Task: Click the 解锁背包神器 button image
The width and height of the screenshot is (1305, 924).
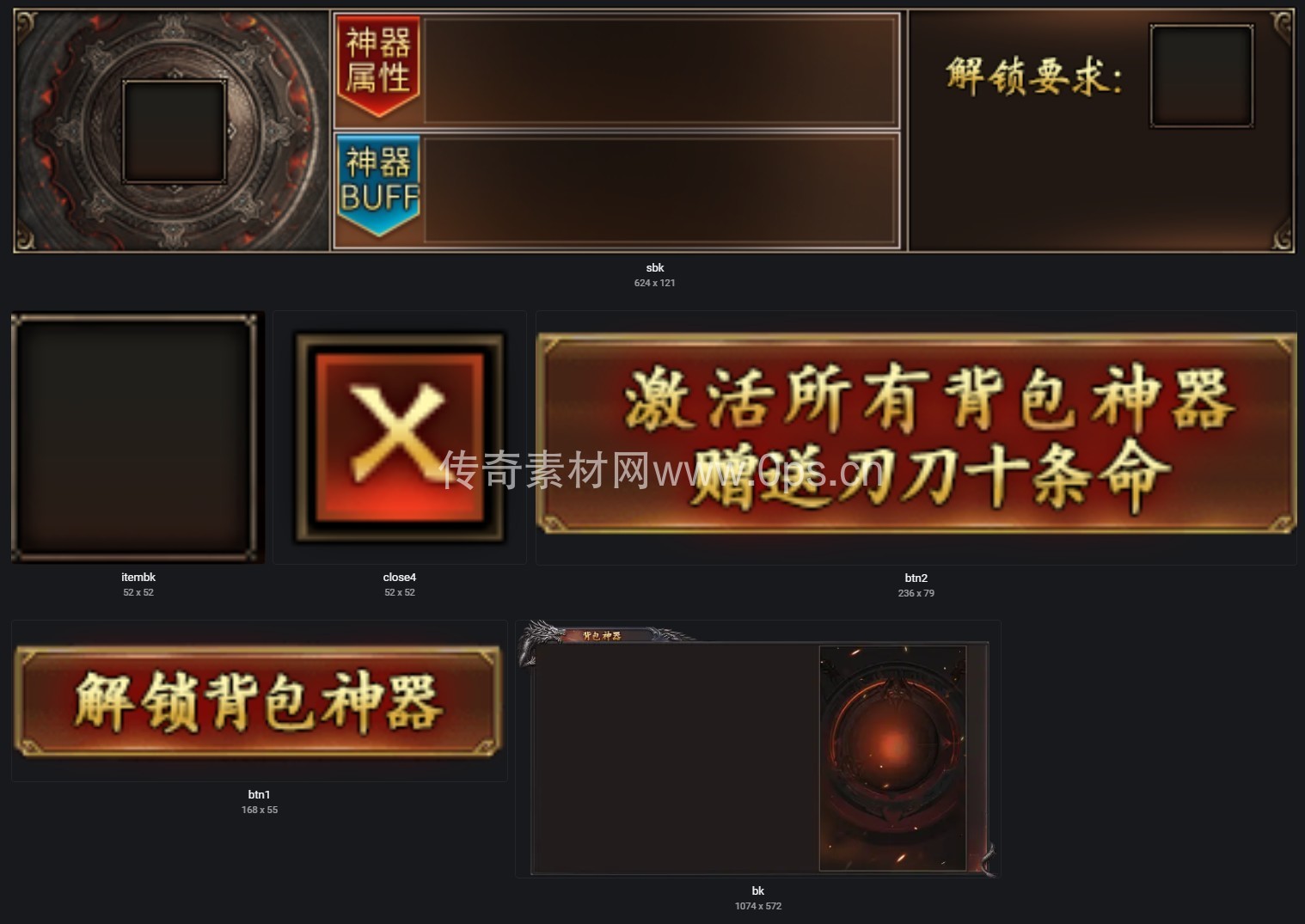Action: coord(258,702)
